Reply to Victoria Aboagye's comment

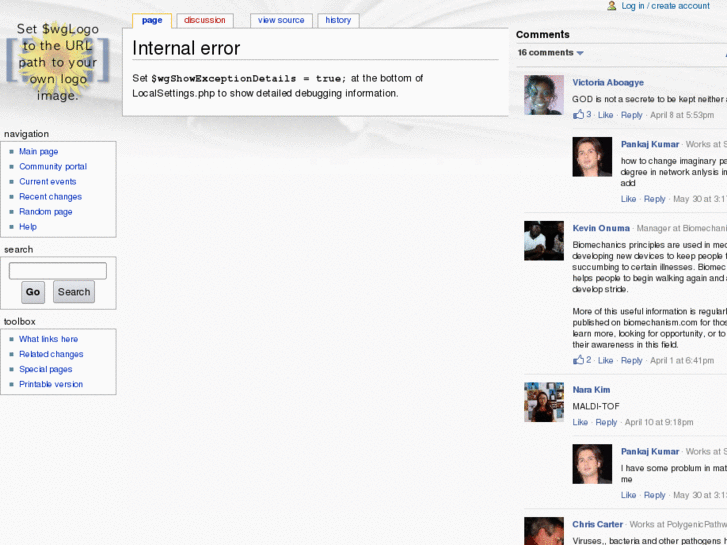631,115
